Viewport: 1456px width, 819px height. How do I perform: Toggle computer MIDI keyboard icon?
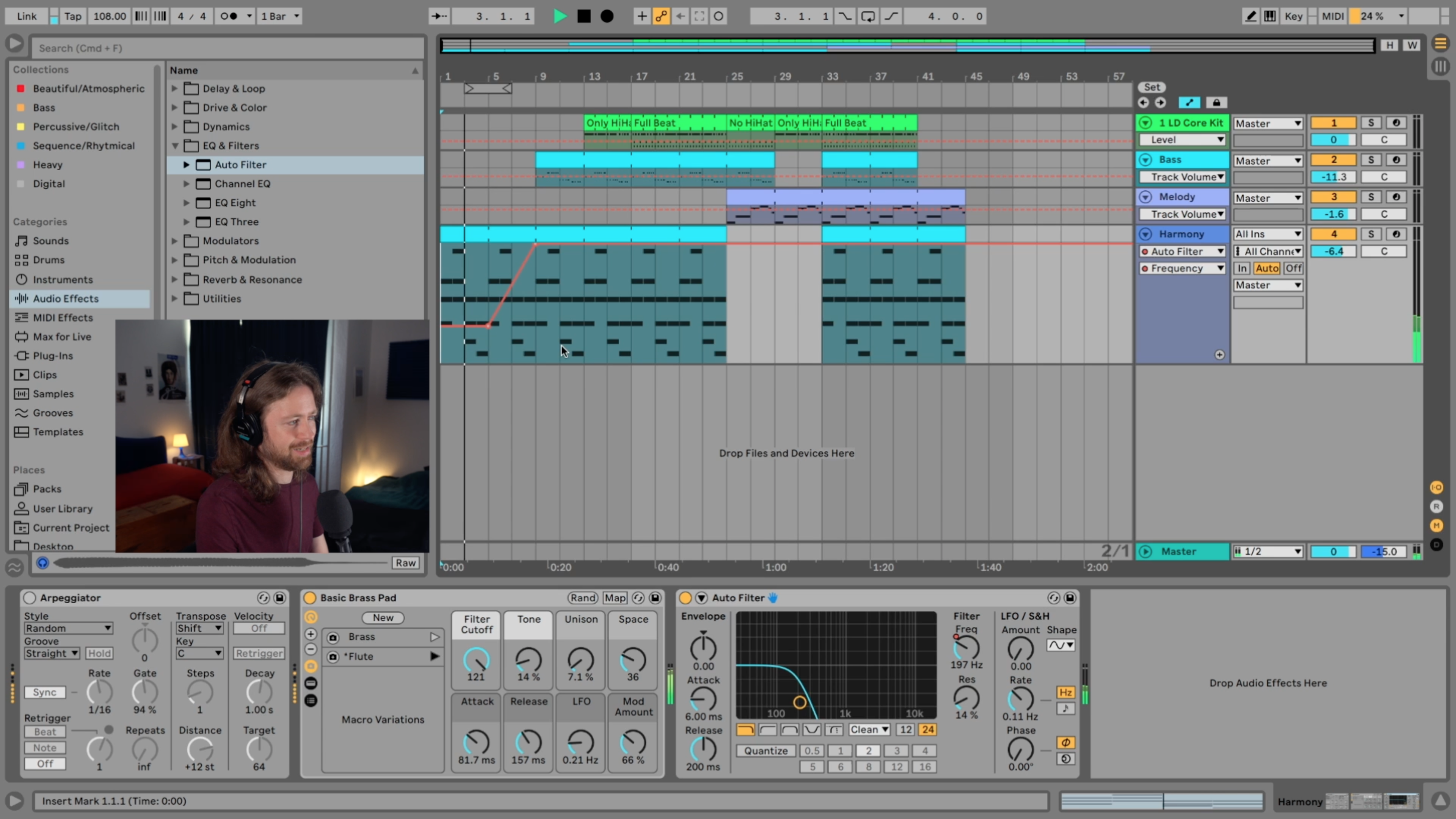[1270, 16]
